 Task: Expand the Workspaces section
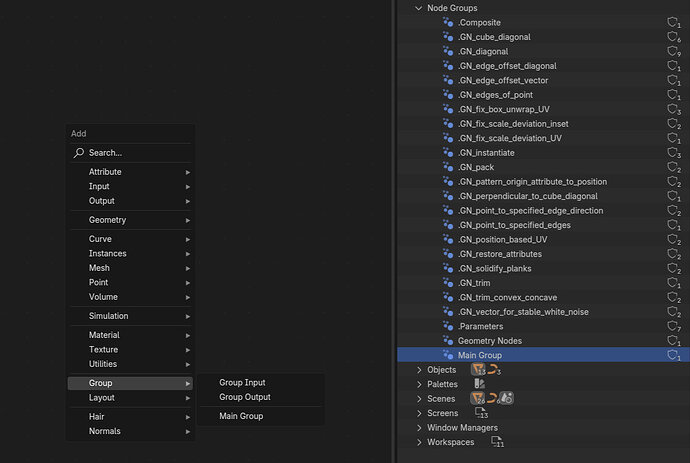[418, 442]
